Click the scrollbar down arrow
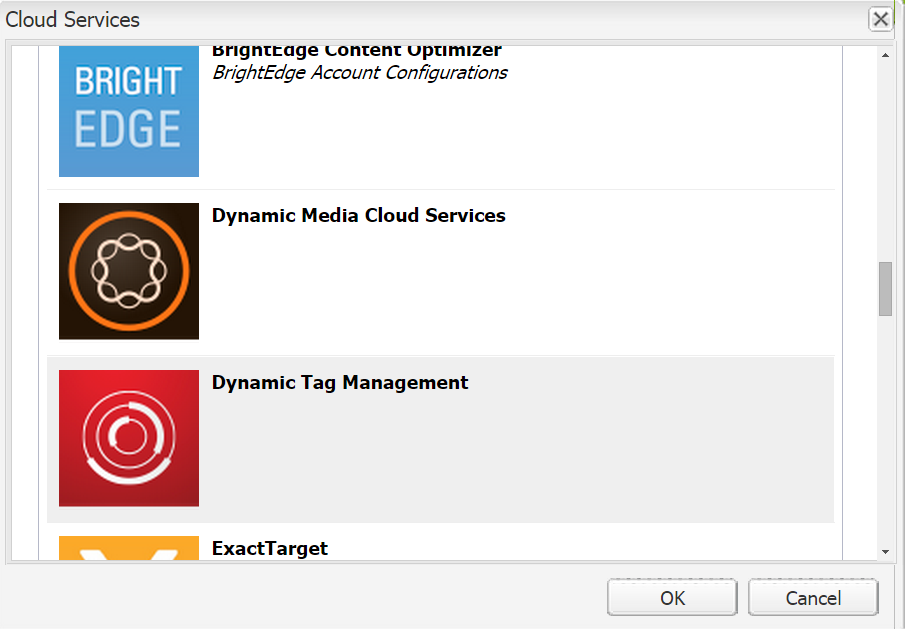905x629 pixels. pos(885,551)
